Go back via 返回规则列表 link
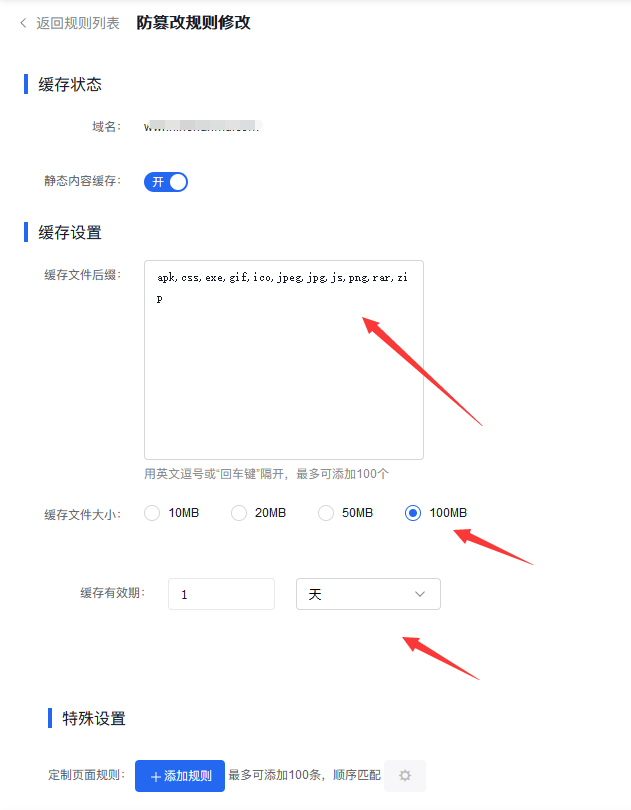Viewport: 631px width, 810px height. [x=78, y=23]
